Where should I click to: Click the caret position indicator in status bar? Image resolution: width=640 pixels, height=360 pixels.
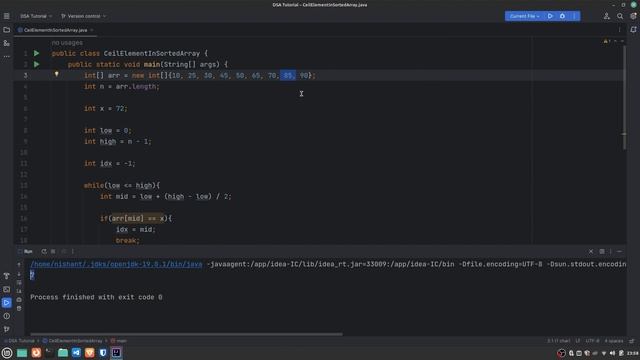coord(558,341)
